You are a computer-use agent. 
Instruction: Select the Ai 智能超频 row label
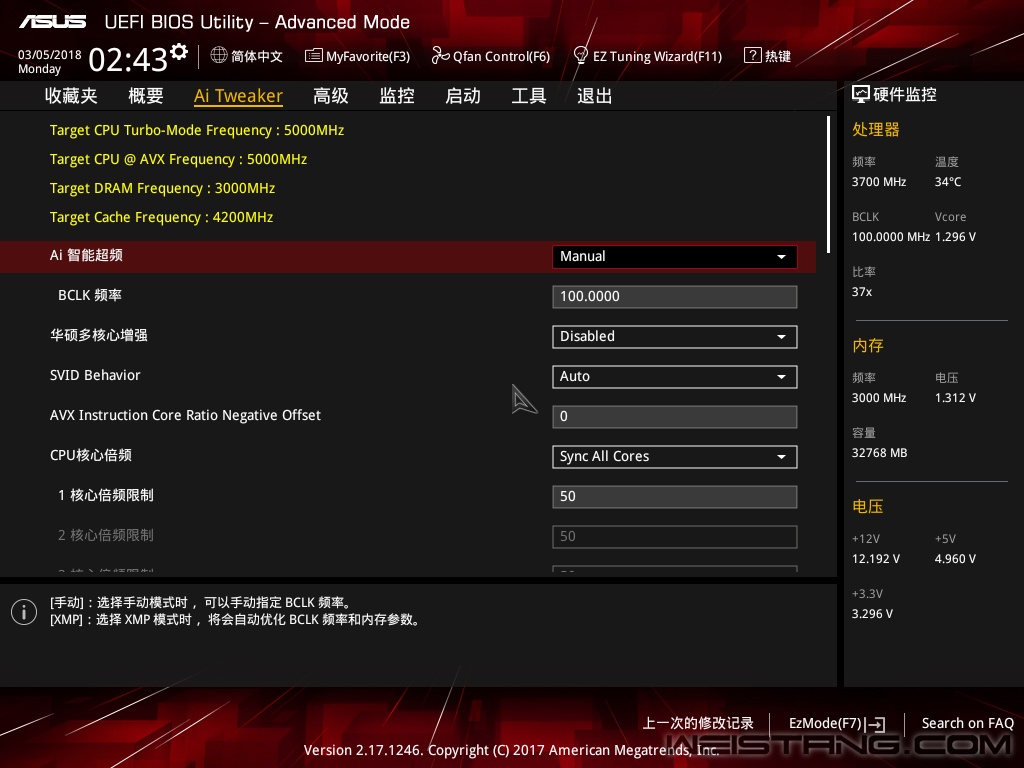tap(86, 255)
